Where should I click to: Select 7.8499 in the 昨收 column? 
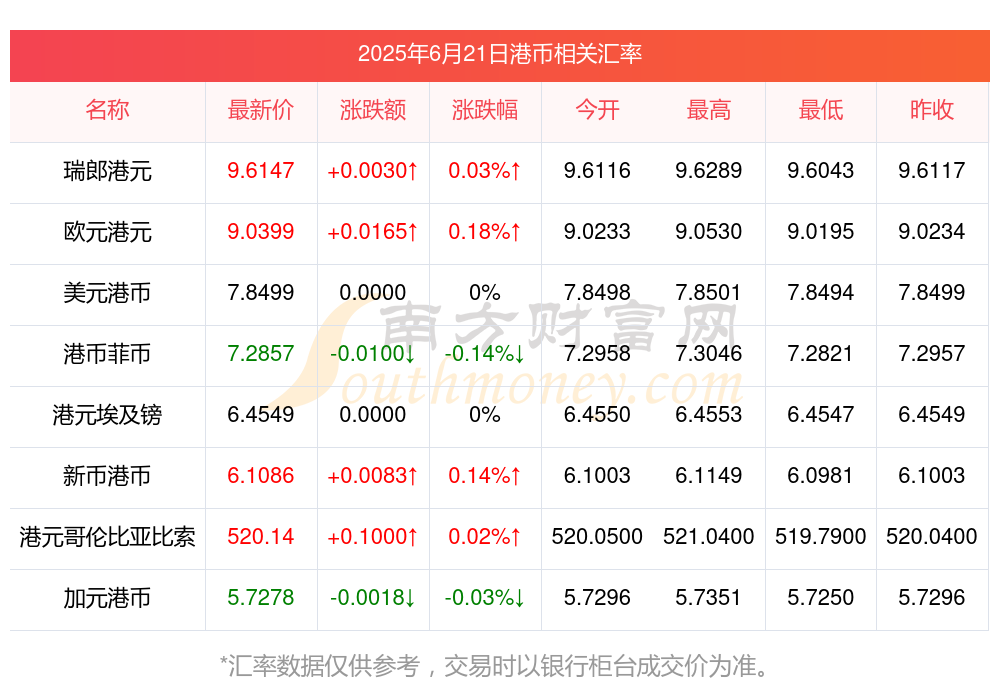coord(932,292)
